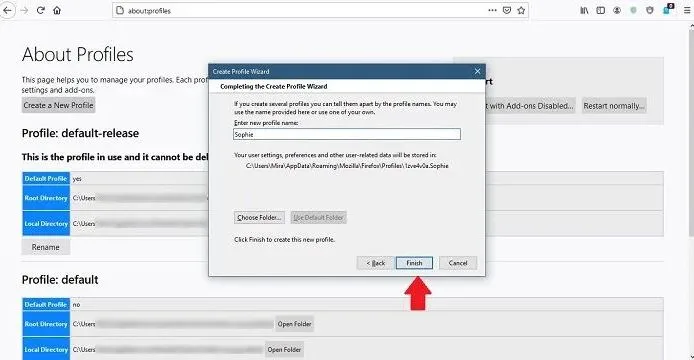Cancel the Create Profile Wizard
The image size is (694, 360).
tap(458, 263)
